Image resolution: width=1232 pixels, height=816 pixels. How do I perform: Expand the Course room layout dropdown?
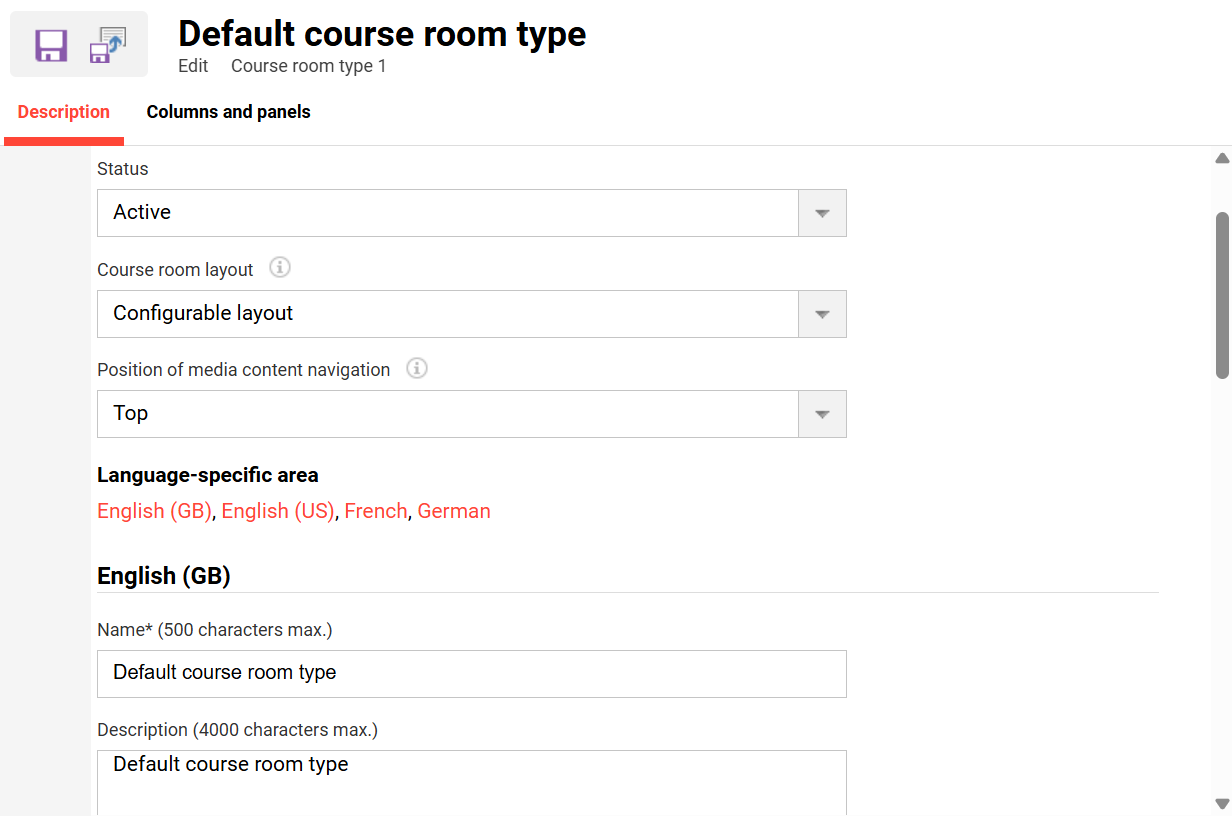point(821,314)
